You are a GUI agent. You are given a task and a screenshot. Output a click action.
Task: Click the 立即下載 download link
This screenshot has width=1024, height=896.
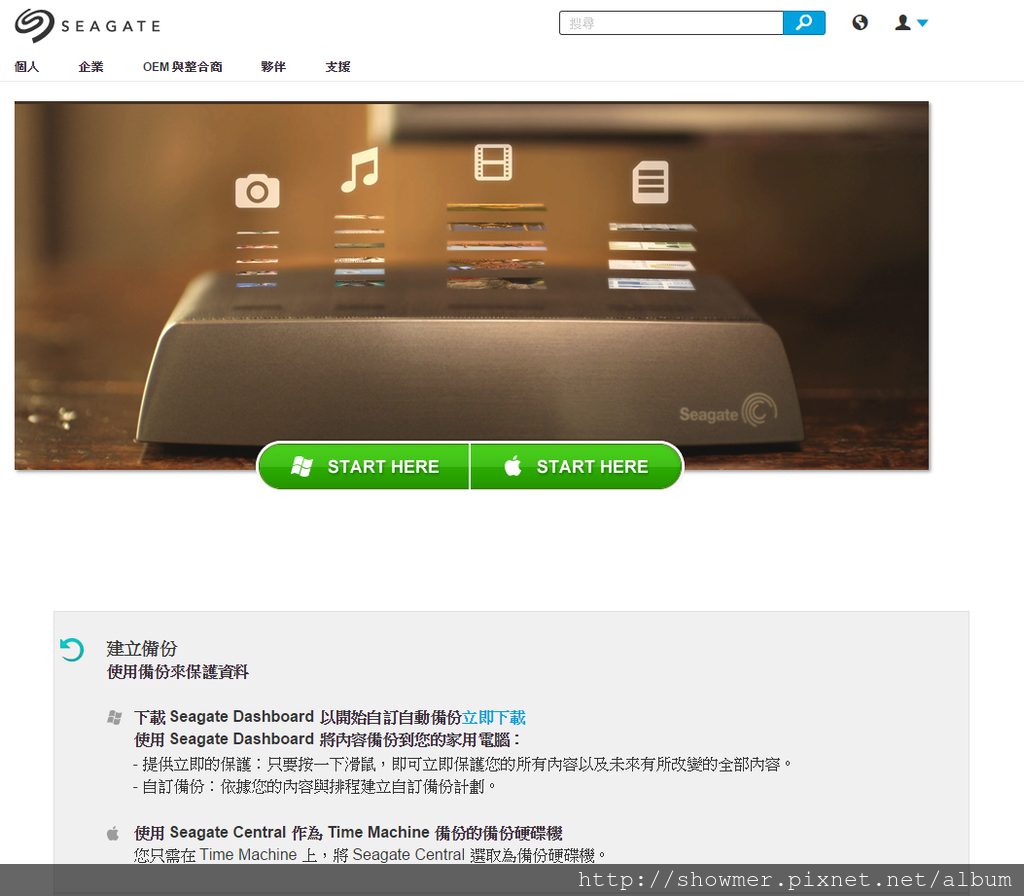pyautogui.click(x=494, y=718)
